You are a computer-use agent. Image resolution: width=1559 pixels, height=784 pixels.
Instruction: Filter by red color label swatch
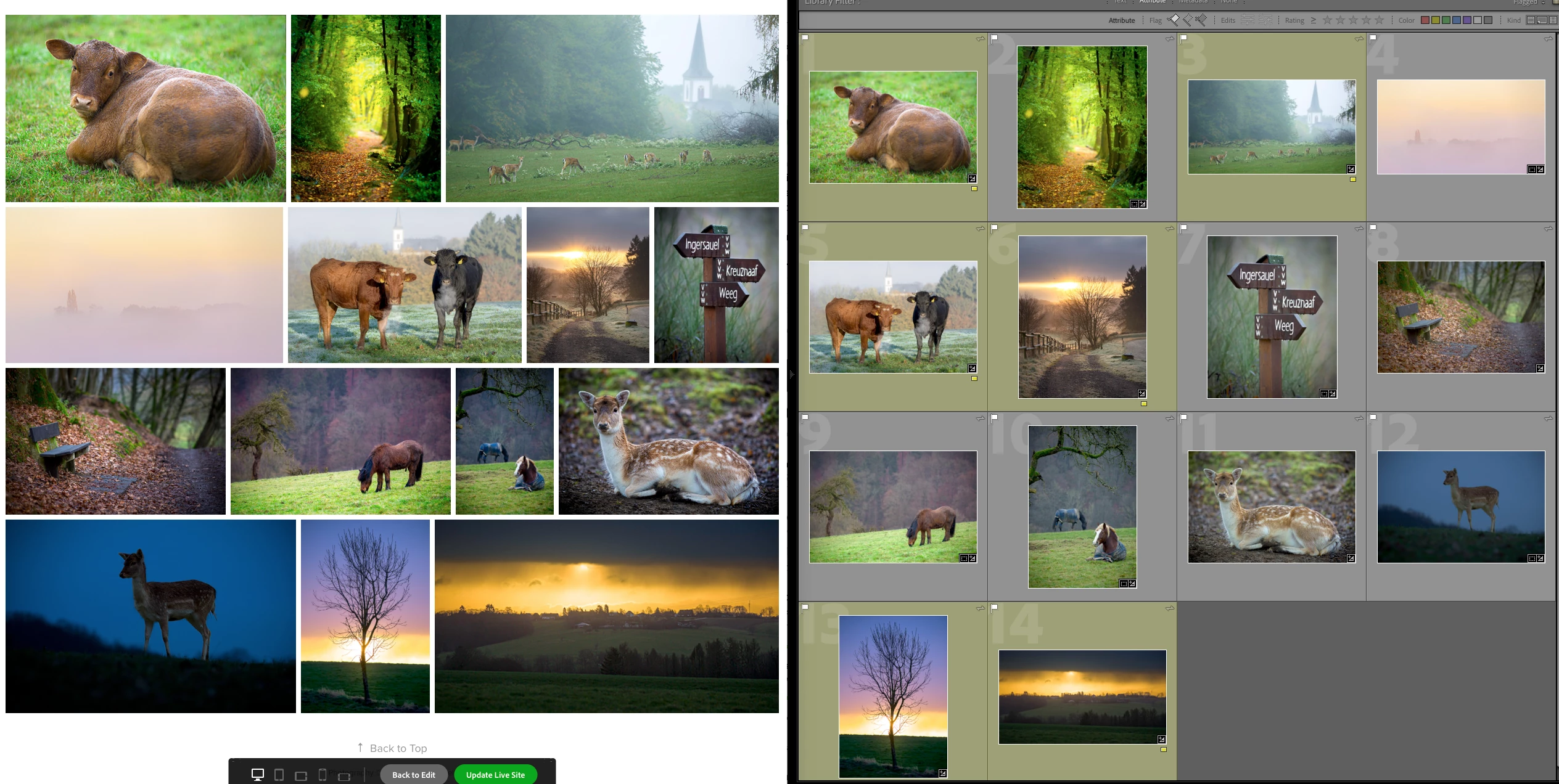(x=1425, y=20)
